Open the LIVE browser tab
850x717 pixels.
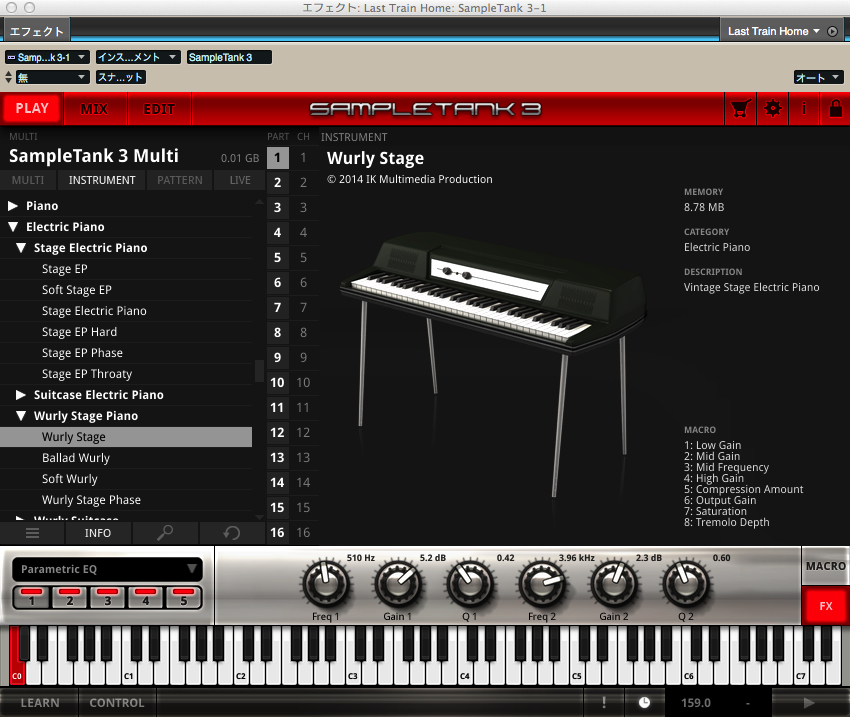pyautogui.click(x=240, y=180)
